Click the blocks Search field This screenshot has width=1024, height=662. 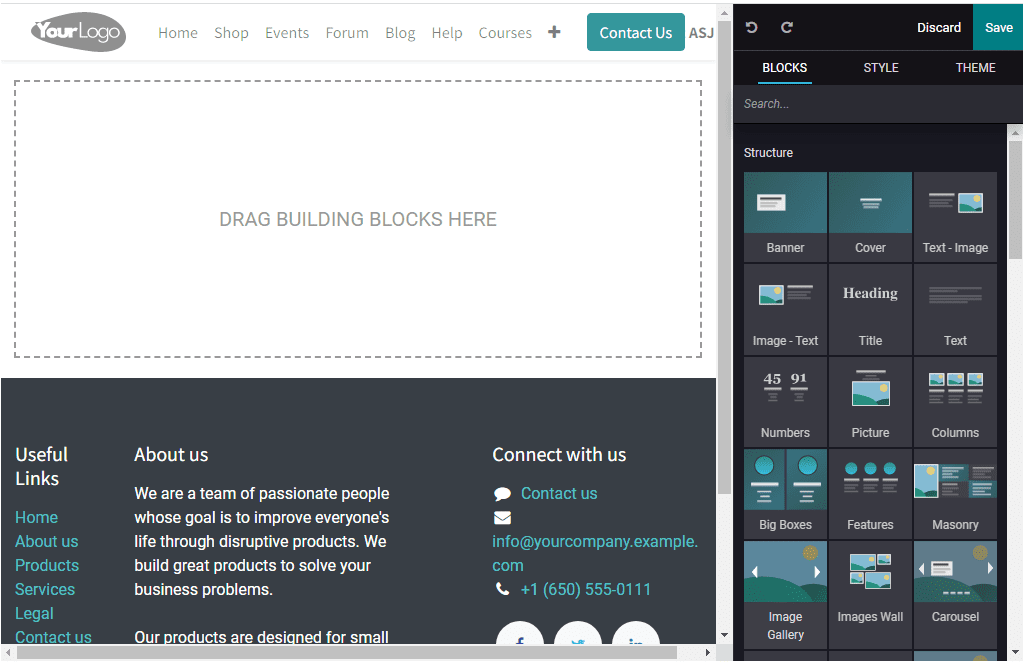click(870, 103)
